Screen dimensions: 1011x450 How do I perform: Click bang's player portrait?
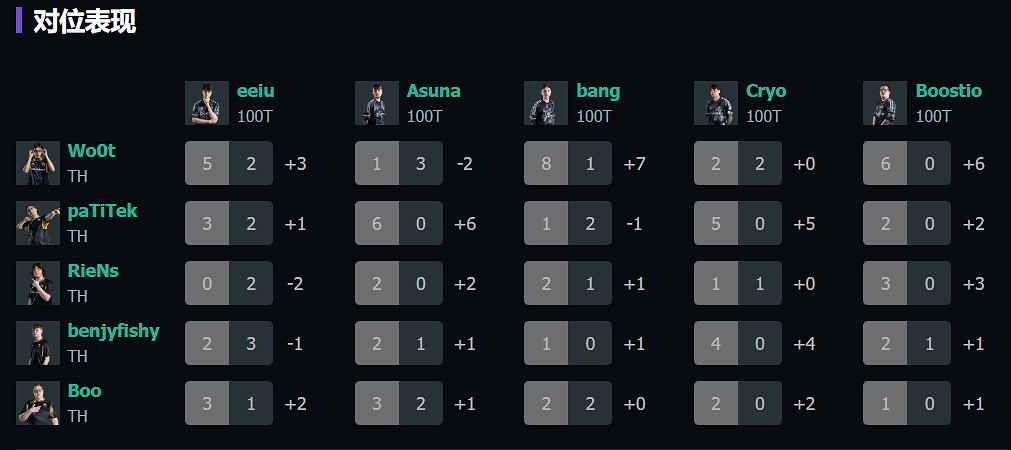[546, 103]
